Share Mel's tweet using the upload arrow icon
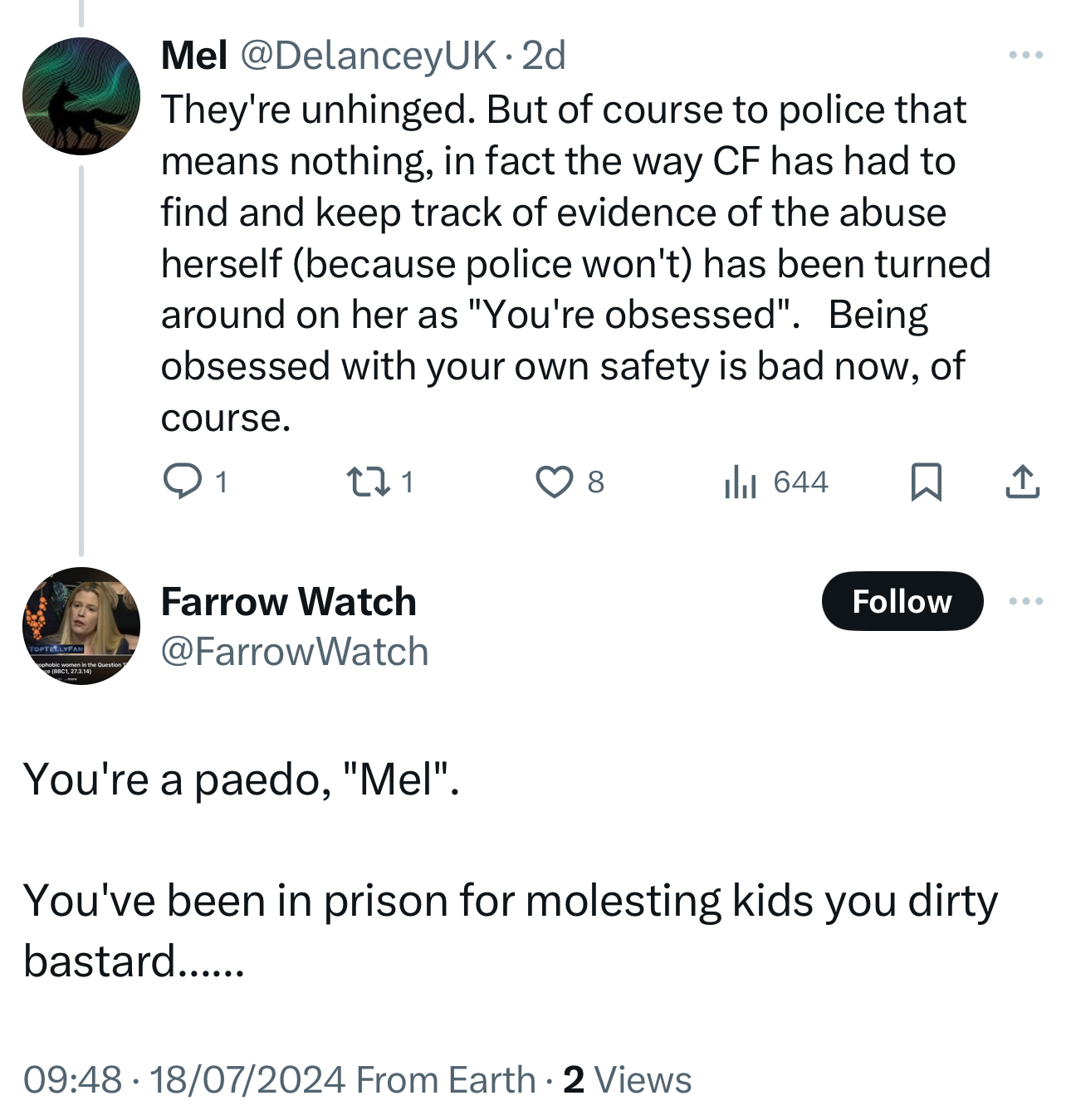The image size is (1071, 1120). click(x=1022, y=482)
